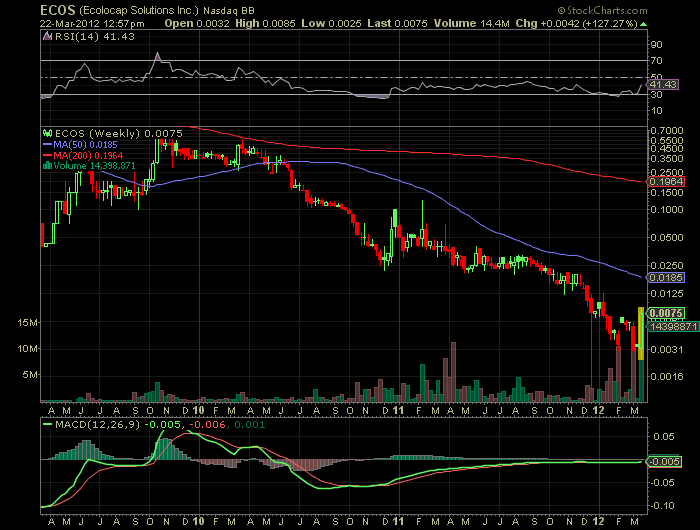Click the '11' year marker on MACD axis

pos(397,519)
